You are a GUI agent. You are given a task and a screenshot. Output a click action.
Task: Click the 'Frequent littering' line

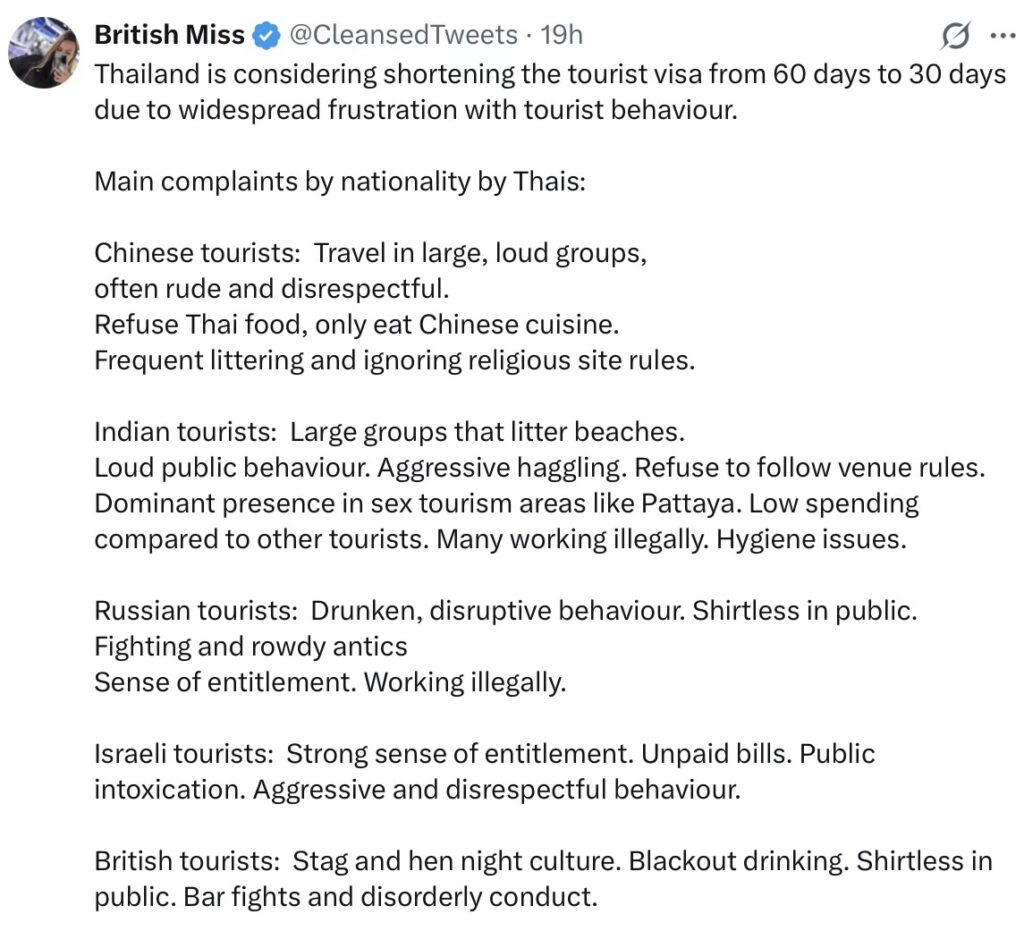393,360
